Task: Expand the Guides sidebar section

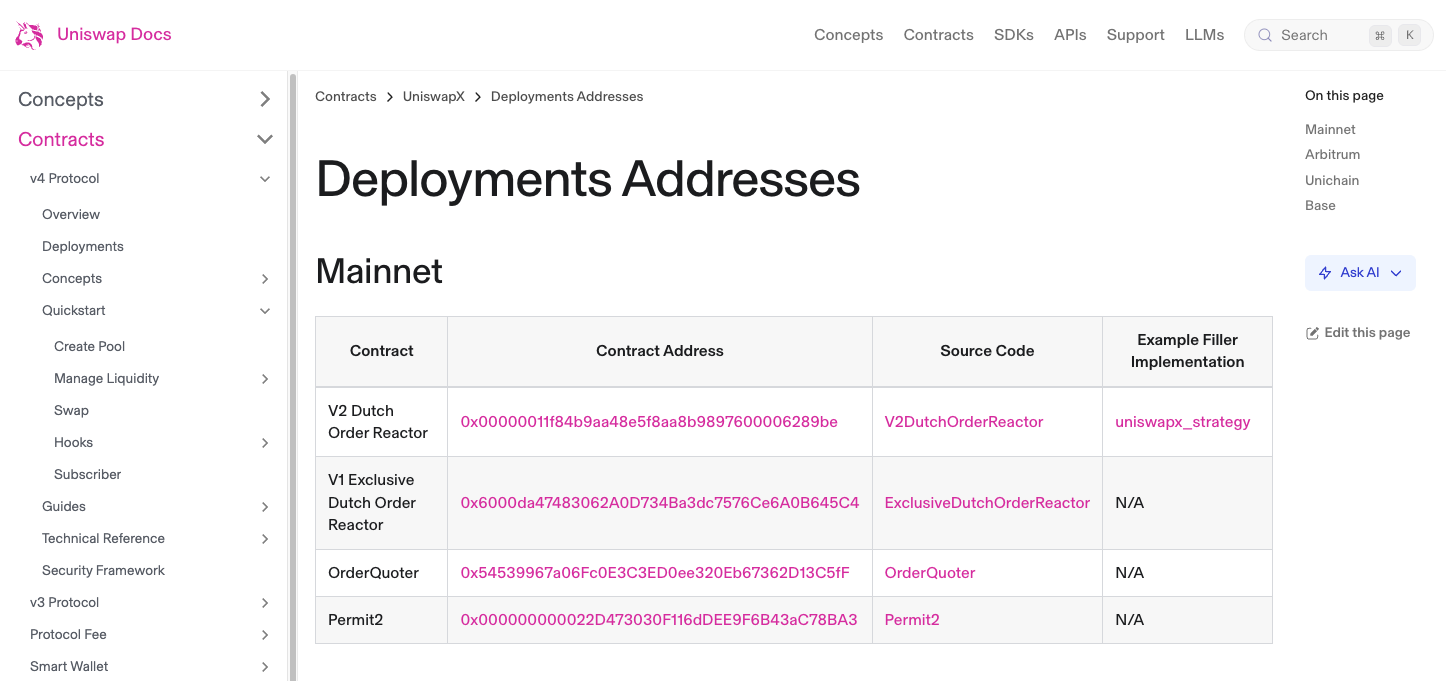Action: (265, 506)
